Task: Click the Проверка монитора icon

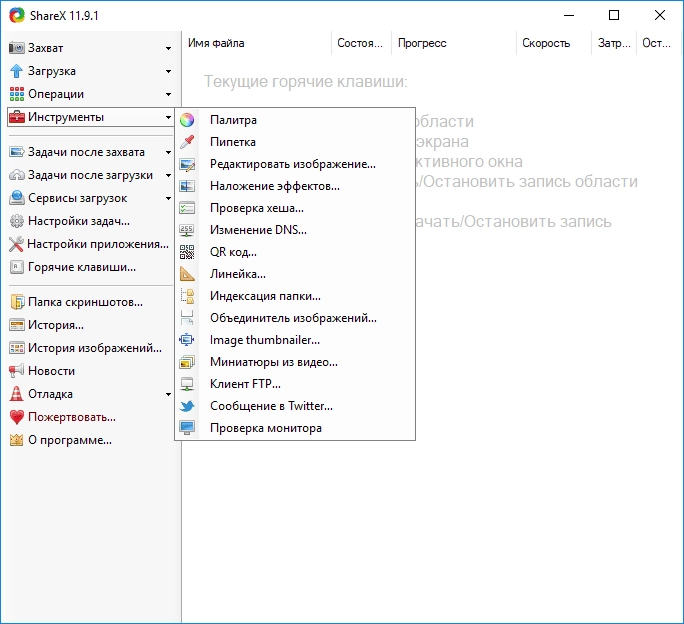Action: pos(187,428)
